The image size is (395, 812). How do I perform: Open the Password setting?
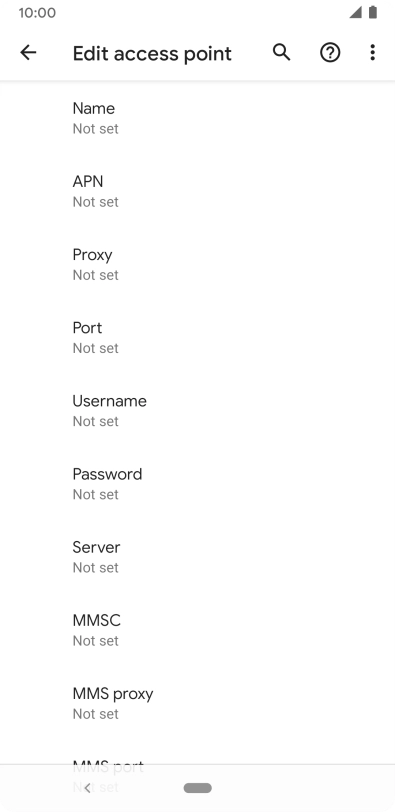[197, 484]
